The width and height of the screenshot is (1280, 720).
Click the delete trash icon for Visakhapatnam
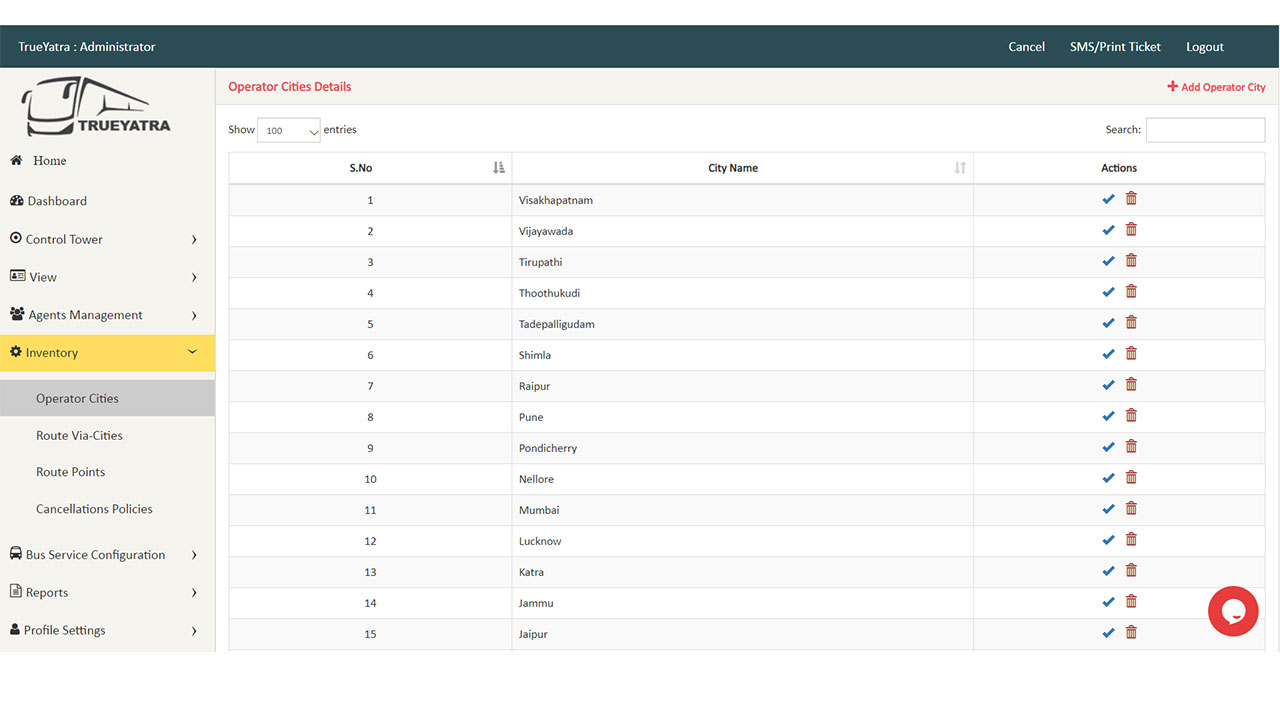pos(1131,199)
